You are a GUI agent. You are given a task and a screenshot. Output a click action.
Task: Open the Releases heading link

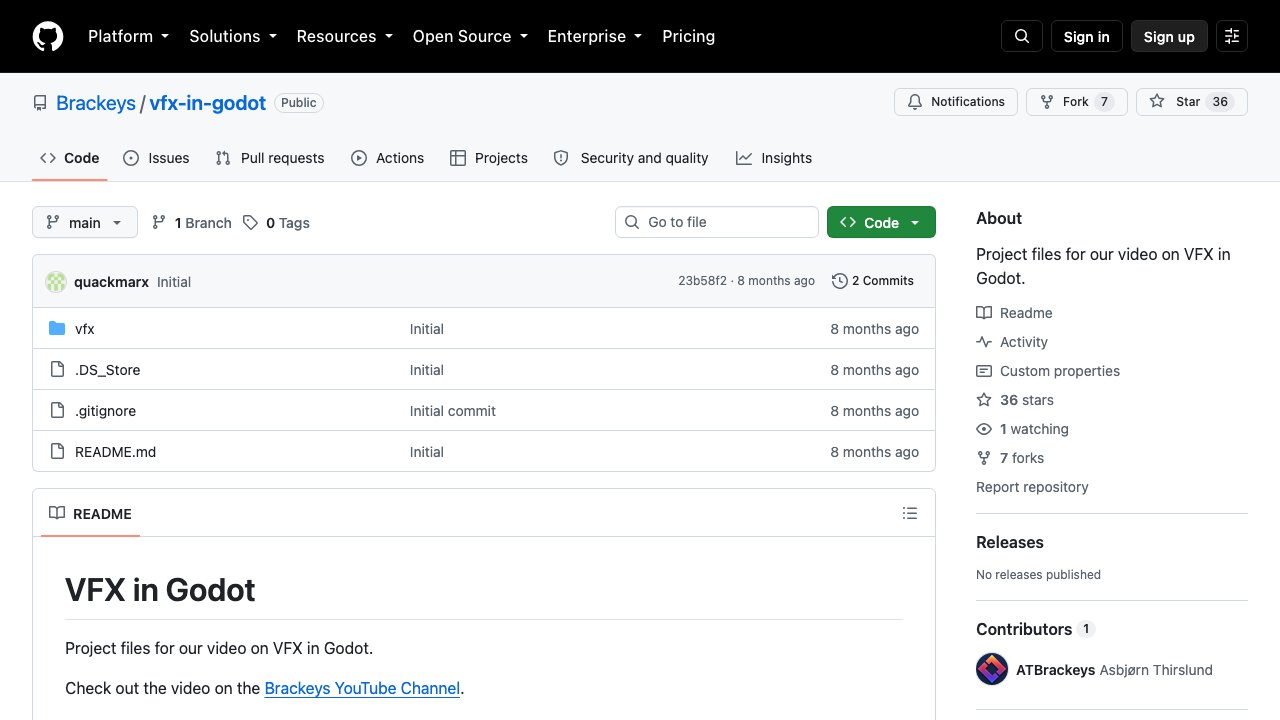pos(1010,542)
